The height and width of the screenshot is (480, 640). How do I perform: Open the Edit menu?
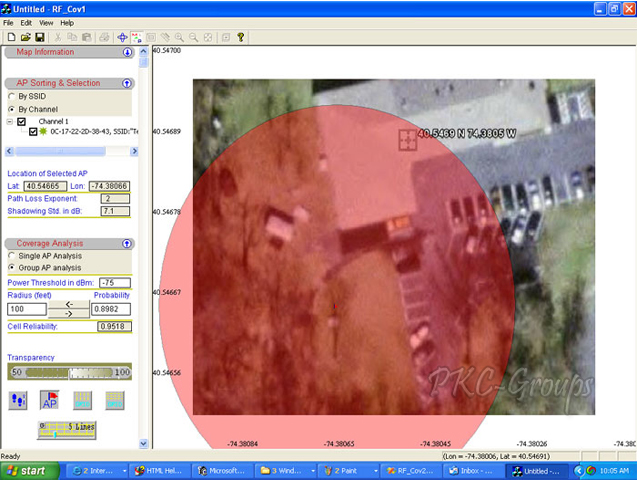[x=26, y=23]
